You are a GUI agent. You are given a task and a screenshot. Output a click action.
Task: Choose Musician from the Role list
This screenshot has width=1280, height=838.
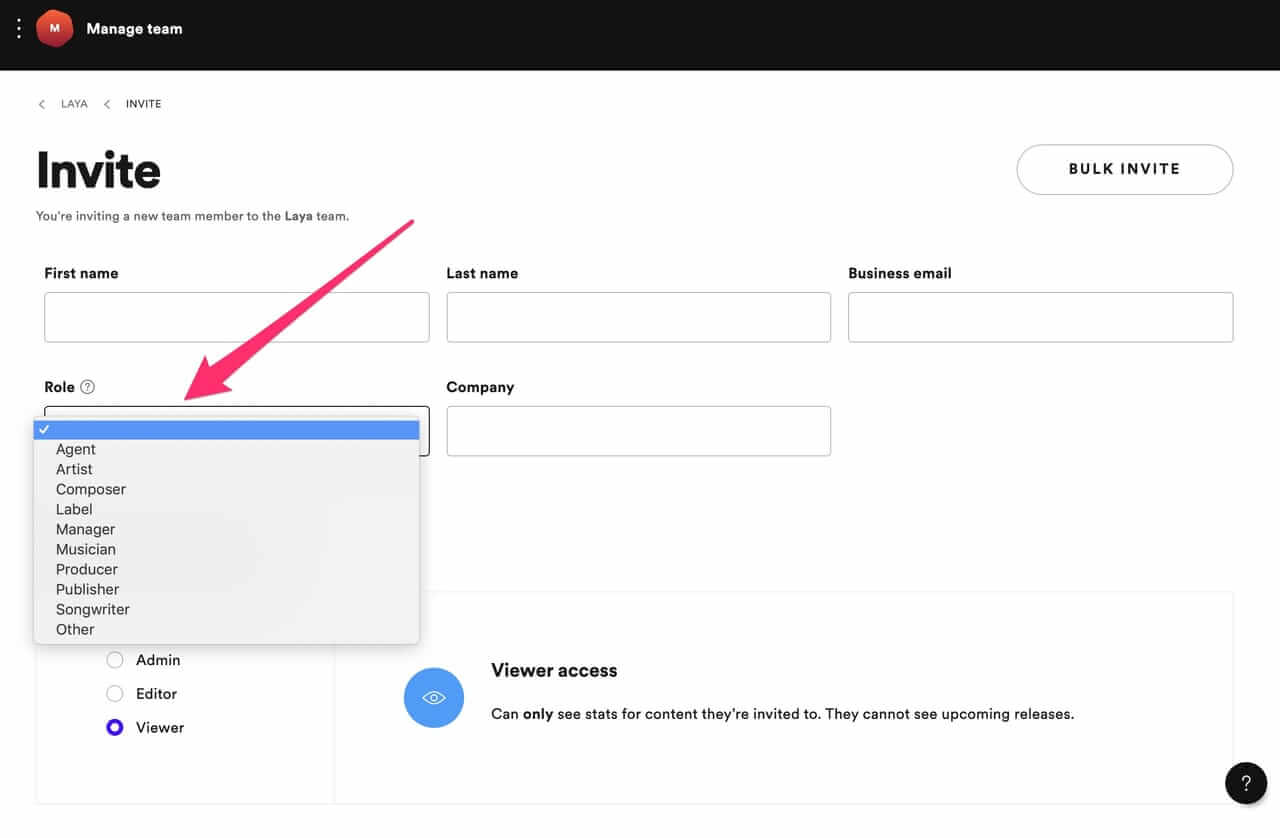point(226,550)
